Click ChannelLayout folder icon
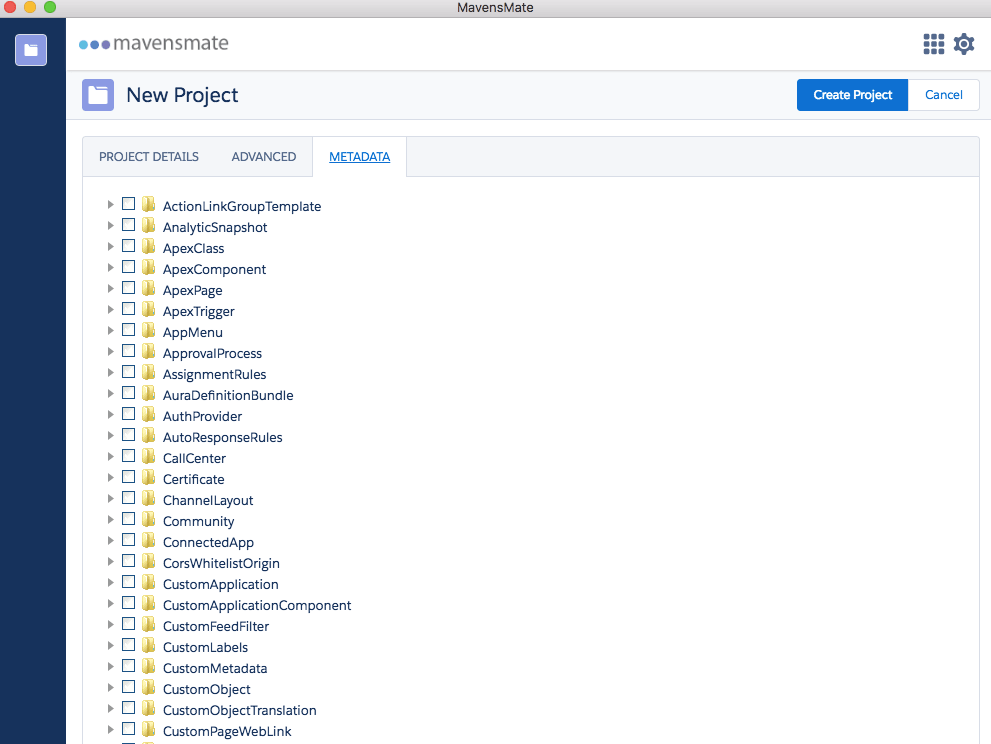 149,498
